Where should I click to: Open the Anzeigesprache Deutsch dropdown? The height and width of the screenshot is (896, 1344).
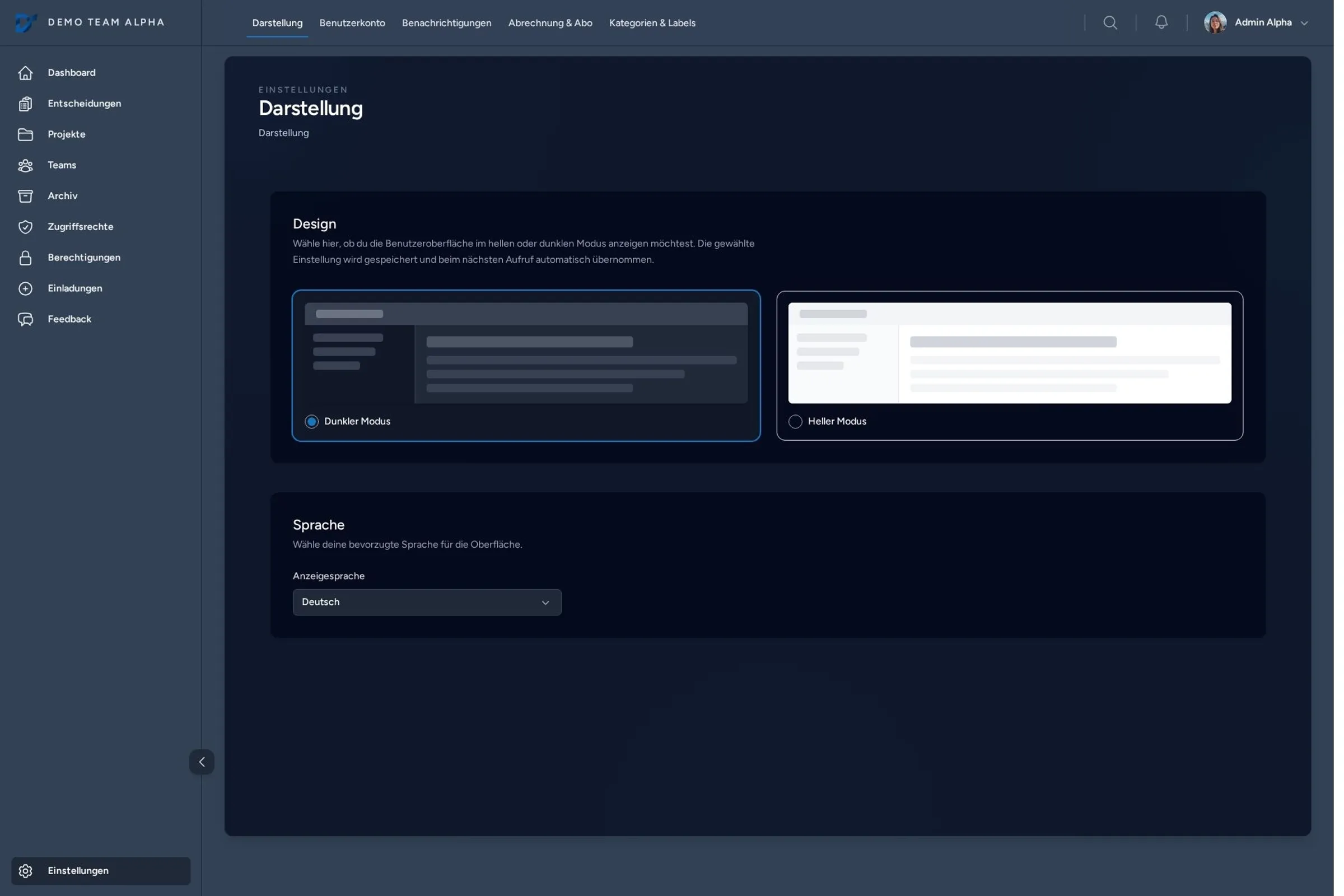click(426, 603)
